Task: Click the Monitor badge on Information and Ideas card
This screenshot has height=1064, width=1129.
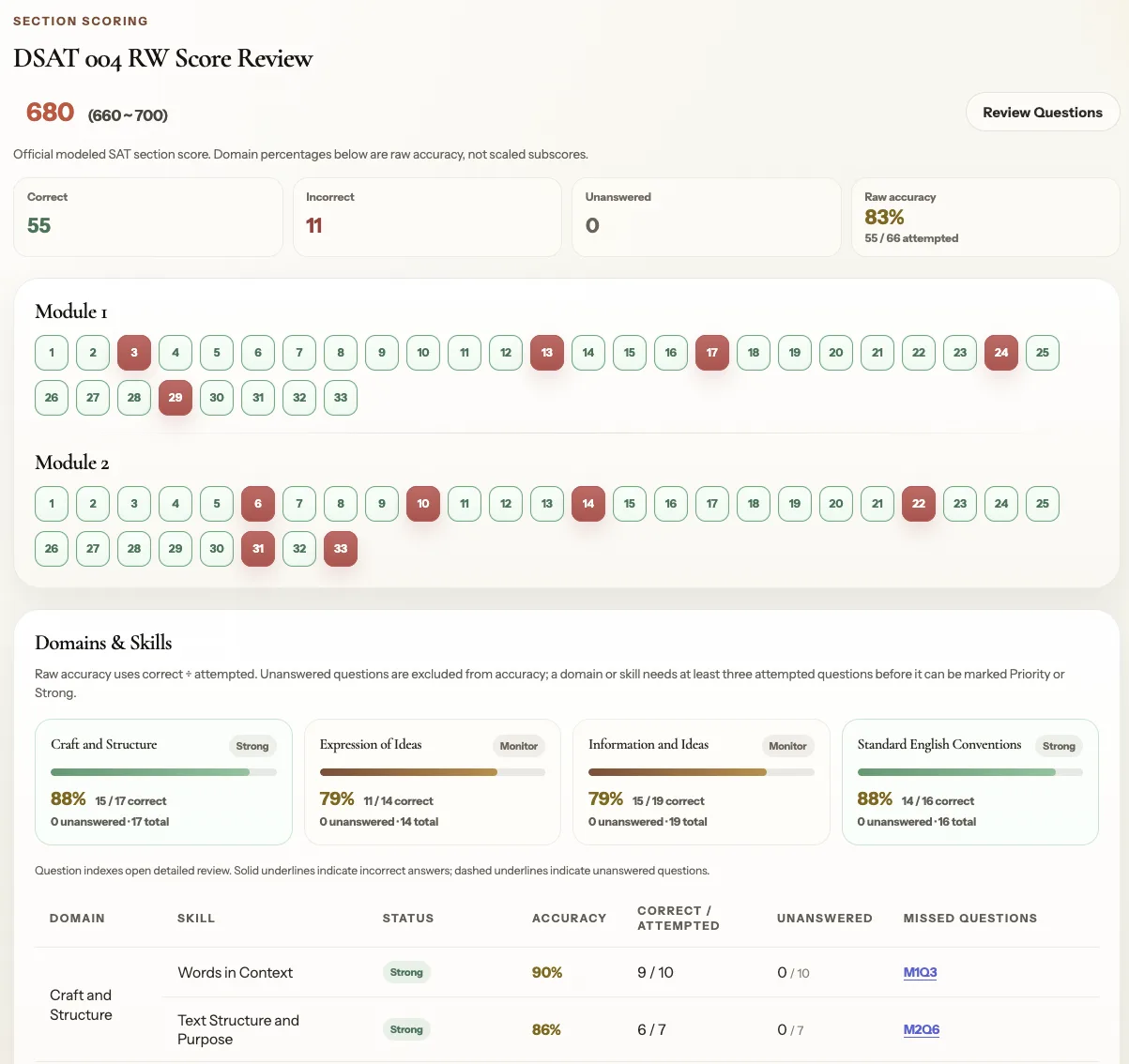Action: [x=788, y=746]
